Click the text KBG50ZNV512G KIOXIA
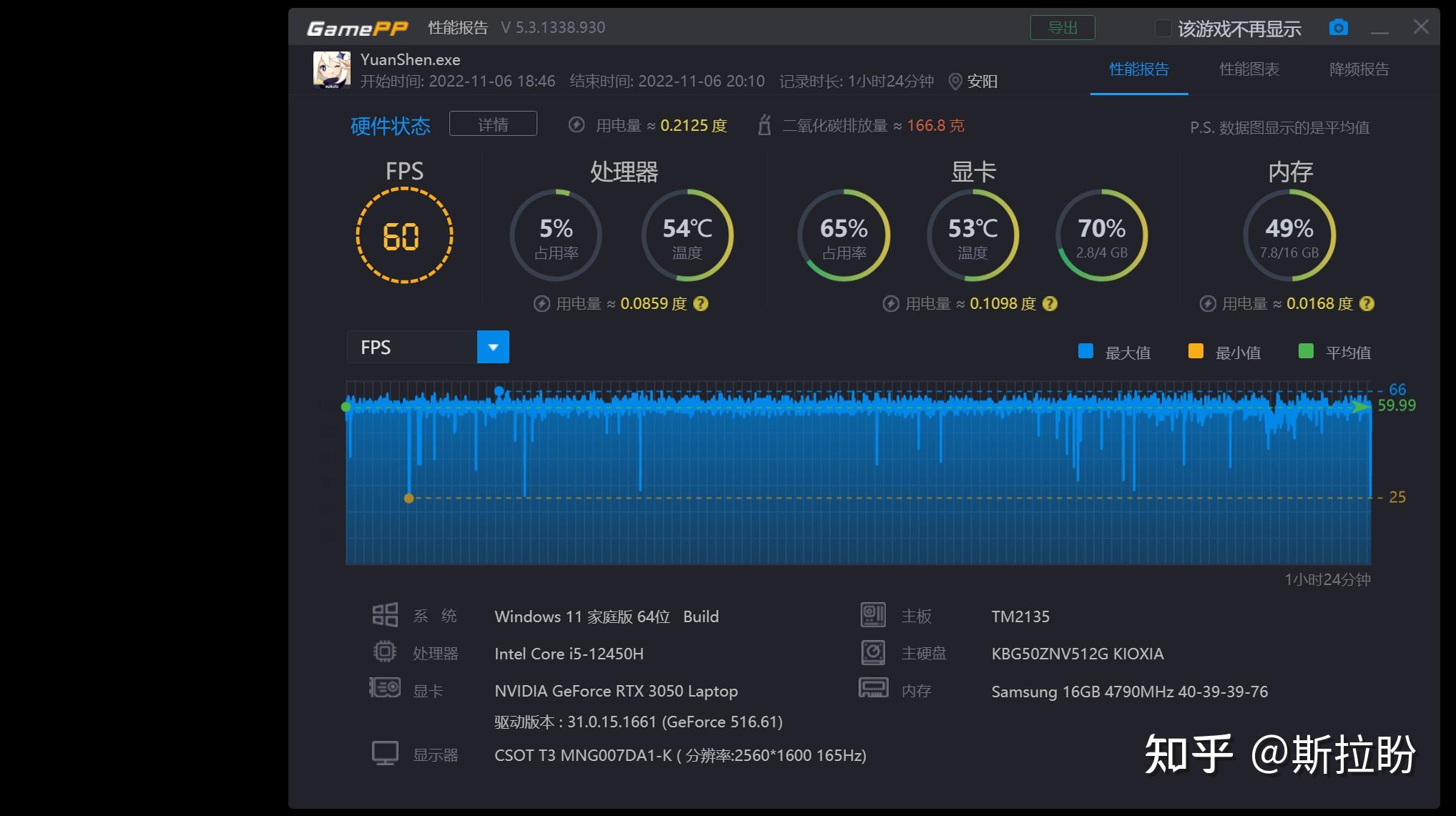Viewport: 1456px width, 816px height. 1077,654
